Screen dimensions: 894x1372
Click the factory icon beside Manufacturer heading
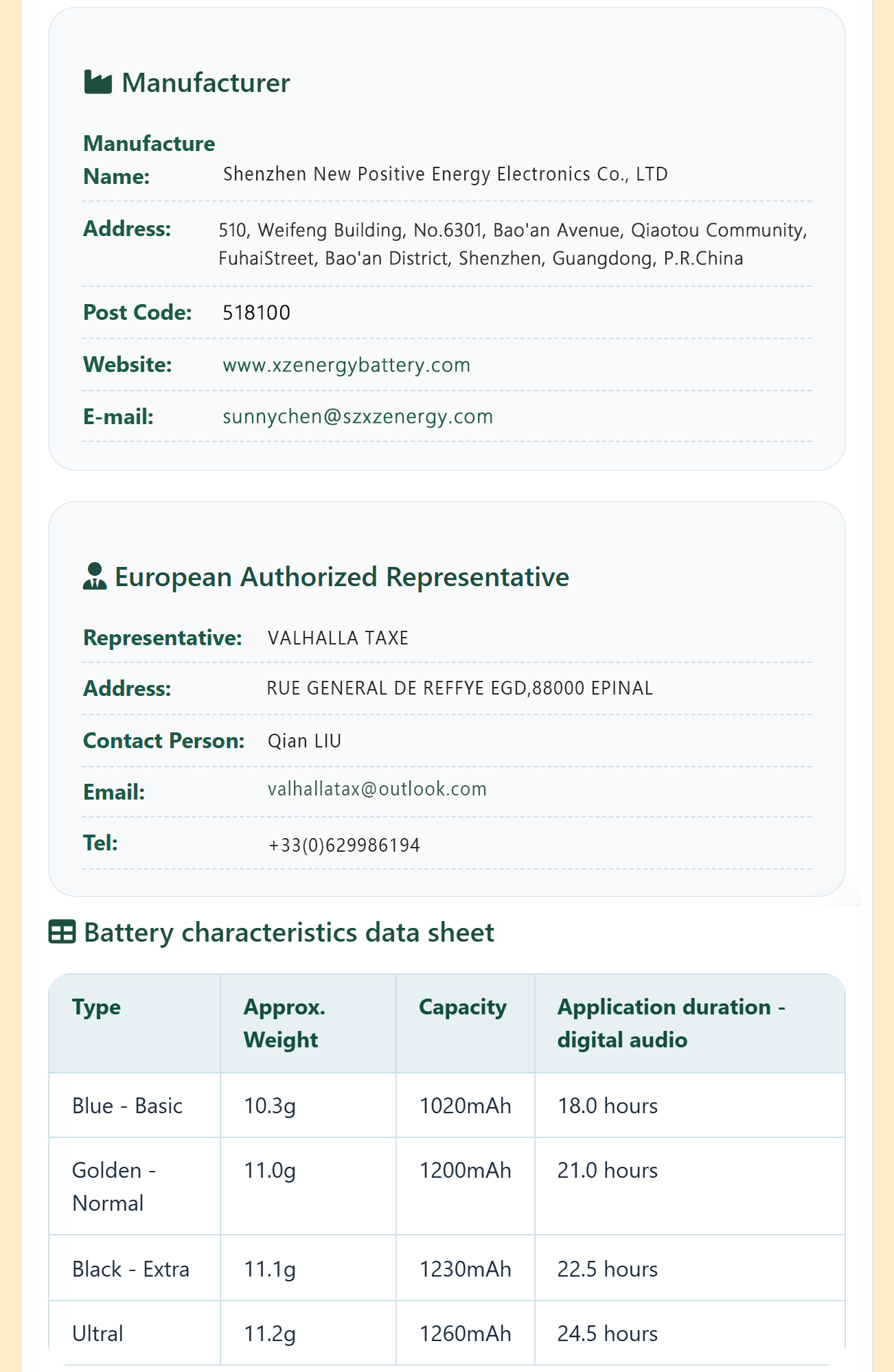pyautogui.click(x=98, y=82)
